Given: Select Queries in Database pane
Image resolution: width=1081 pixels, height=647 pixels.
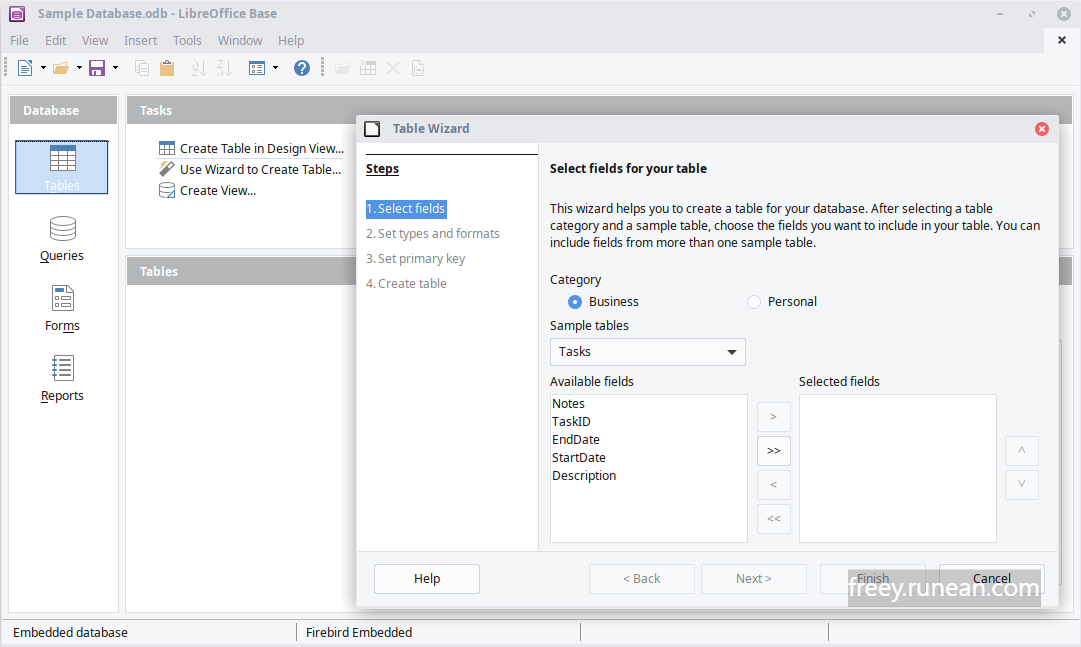Looking at the screenshot, I should click(x=62, y=239).
